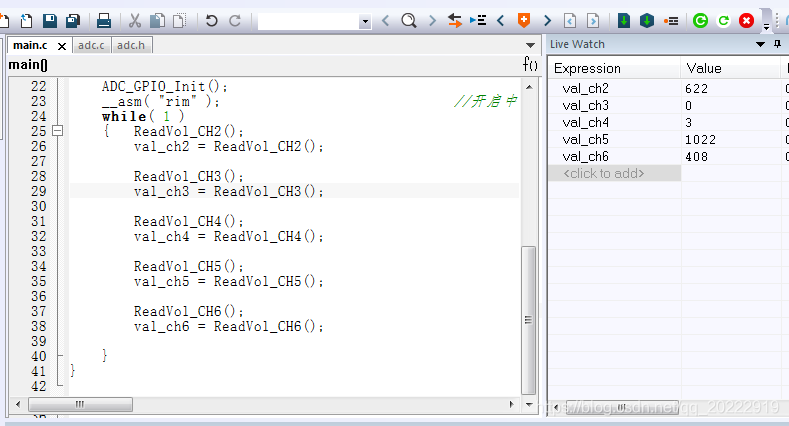
Task: Click line 29 val_ch3 assignment code
Action: pos(228,192)
